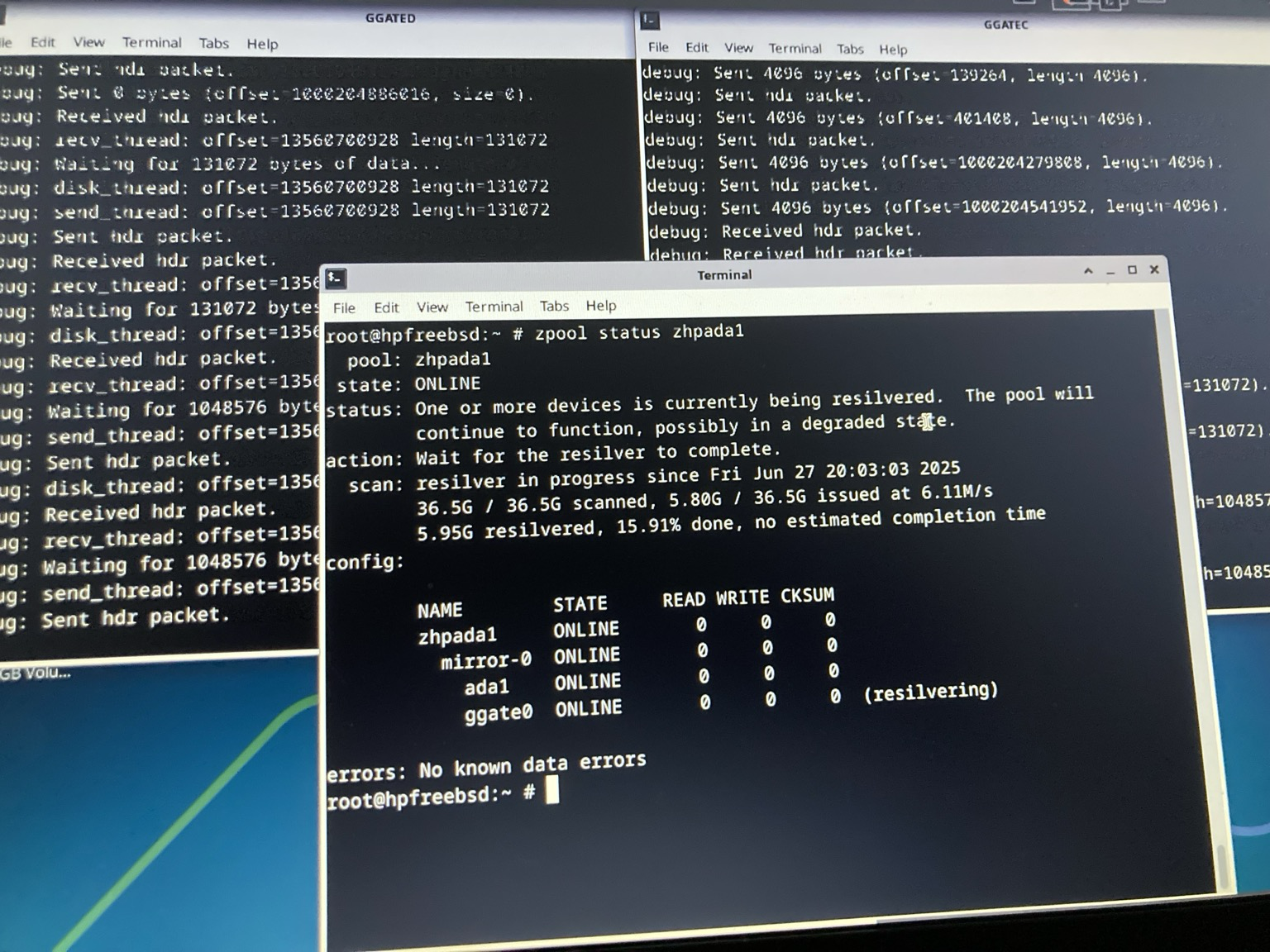Roll up the front Terminal window using the arrow button
Image resolution: width=1270 pixels, height=952 pixels.
point(1088,271)
